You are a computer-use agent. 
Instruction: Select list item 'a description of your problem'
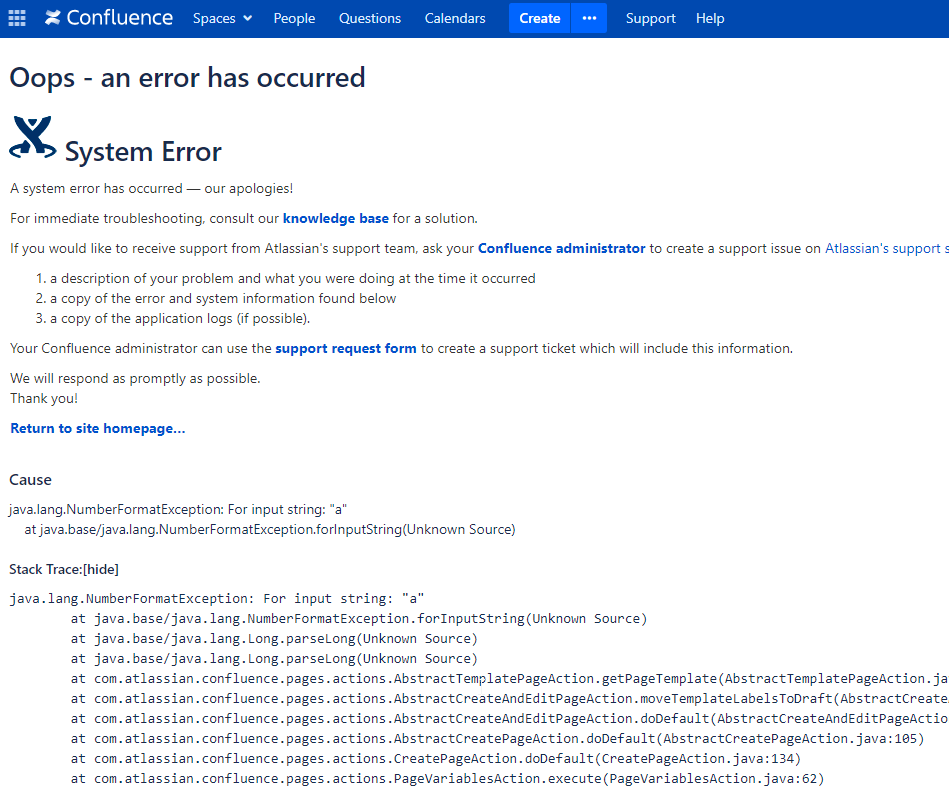(x=293, y=279)
